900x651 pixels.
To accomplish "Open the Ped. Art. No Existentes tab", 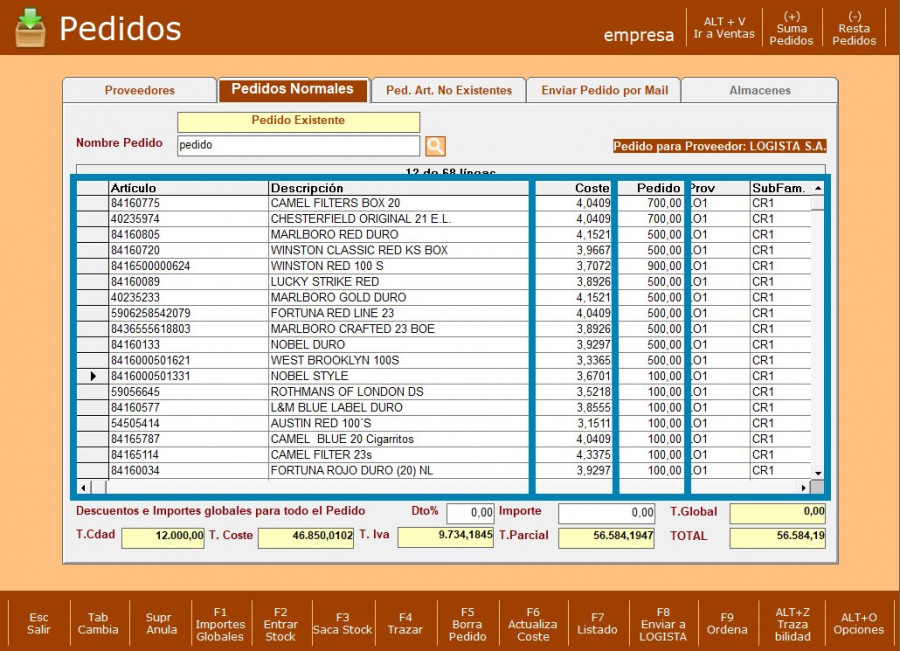I will (x=448, y=90).
